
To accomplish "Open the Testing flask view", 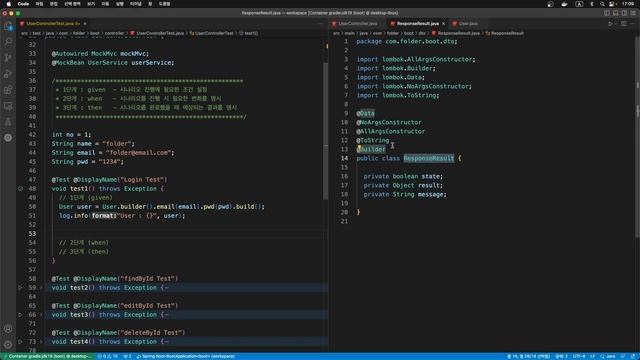I will pos(8,122).
